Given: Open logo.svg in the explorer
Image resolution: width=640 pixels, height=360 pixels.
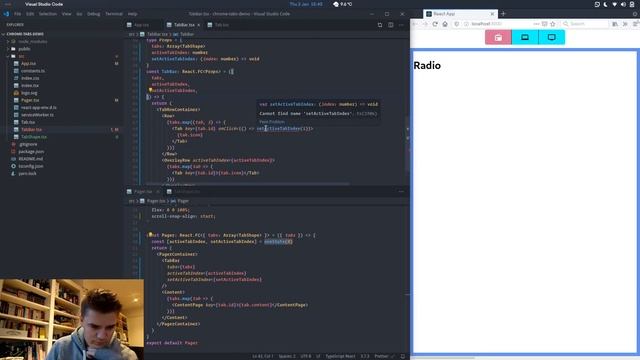Looking at the screenshot, I should 29,93.
